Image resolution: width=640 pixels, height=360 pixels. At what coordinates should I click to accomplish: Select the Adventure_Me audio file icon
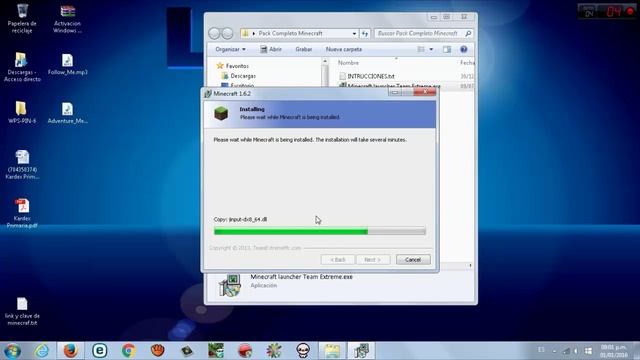click(67, 112)
